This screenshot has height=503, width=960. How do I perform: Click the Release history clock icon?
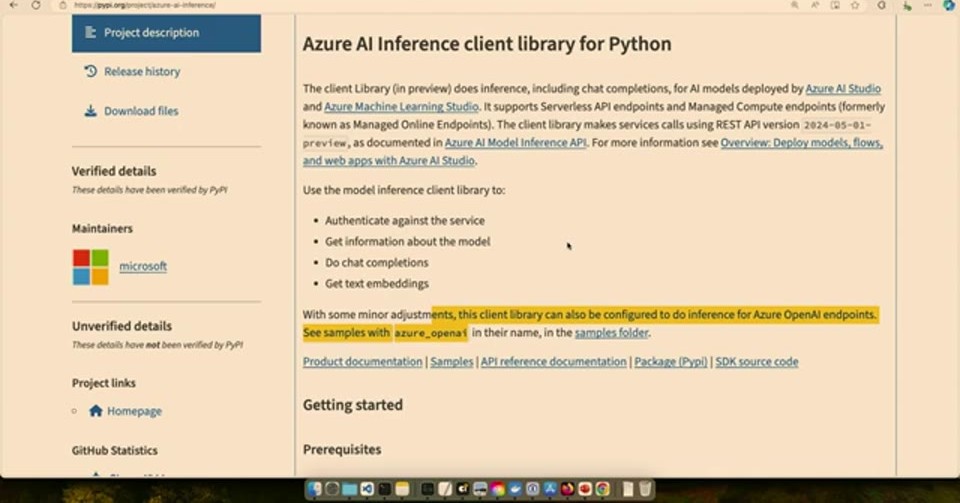click(90, 72)
